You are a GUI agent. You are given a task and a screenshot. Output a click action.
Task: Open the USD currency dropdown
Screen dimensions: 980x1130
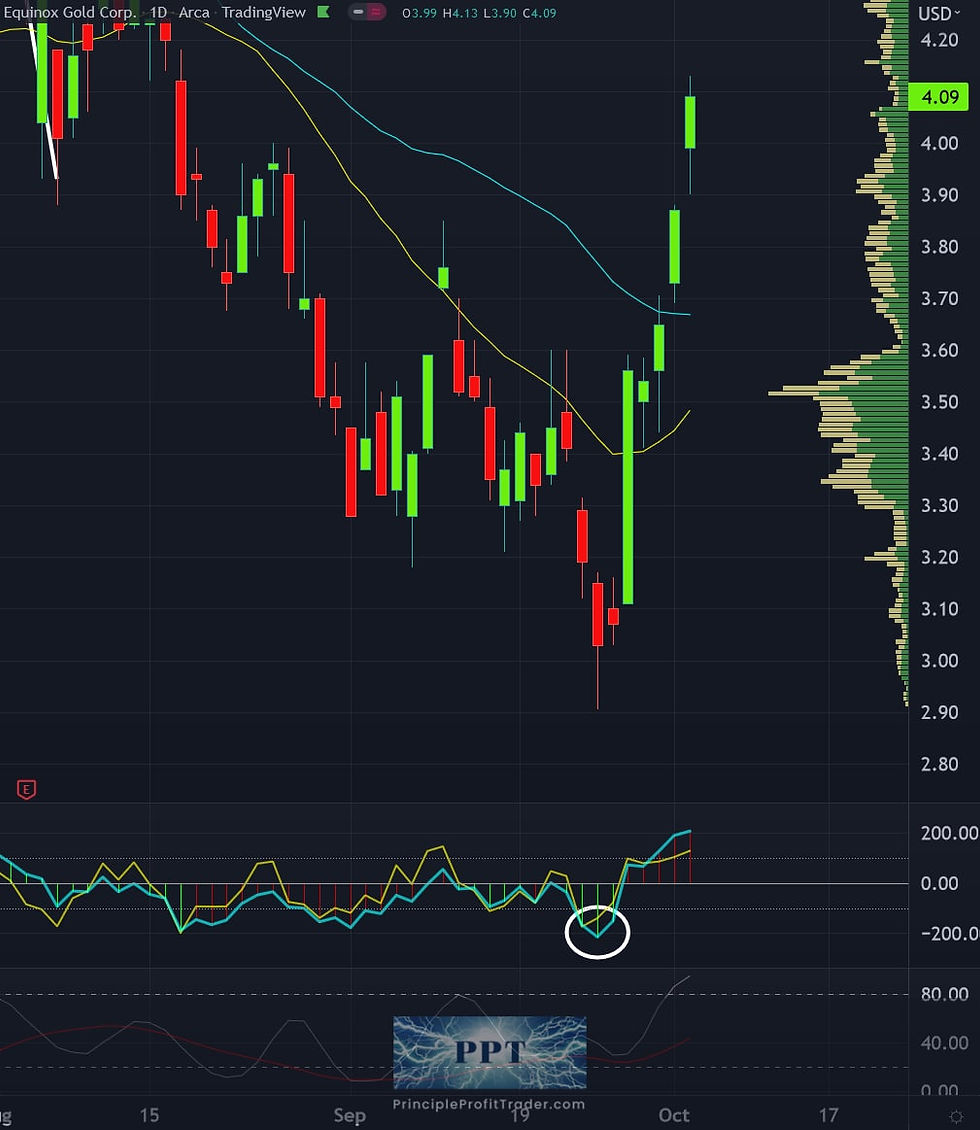[939, 14]
